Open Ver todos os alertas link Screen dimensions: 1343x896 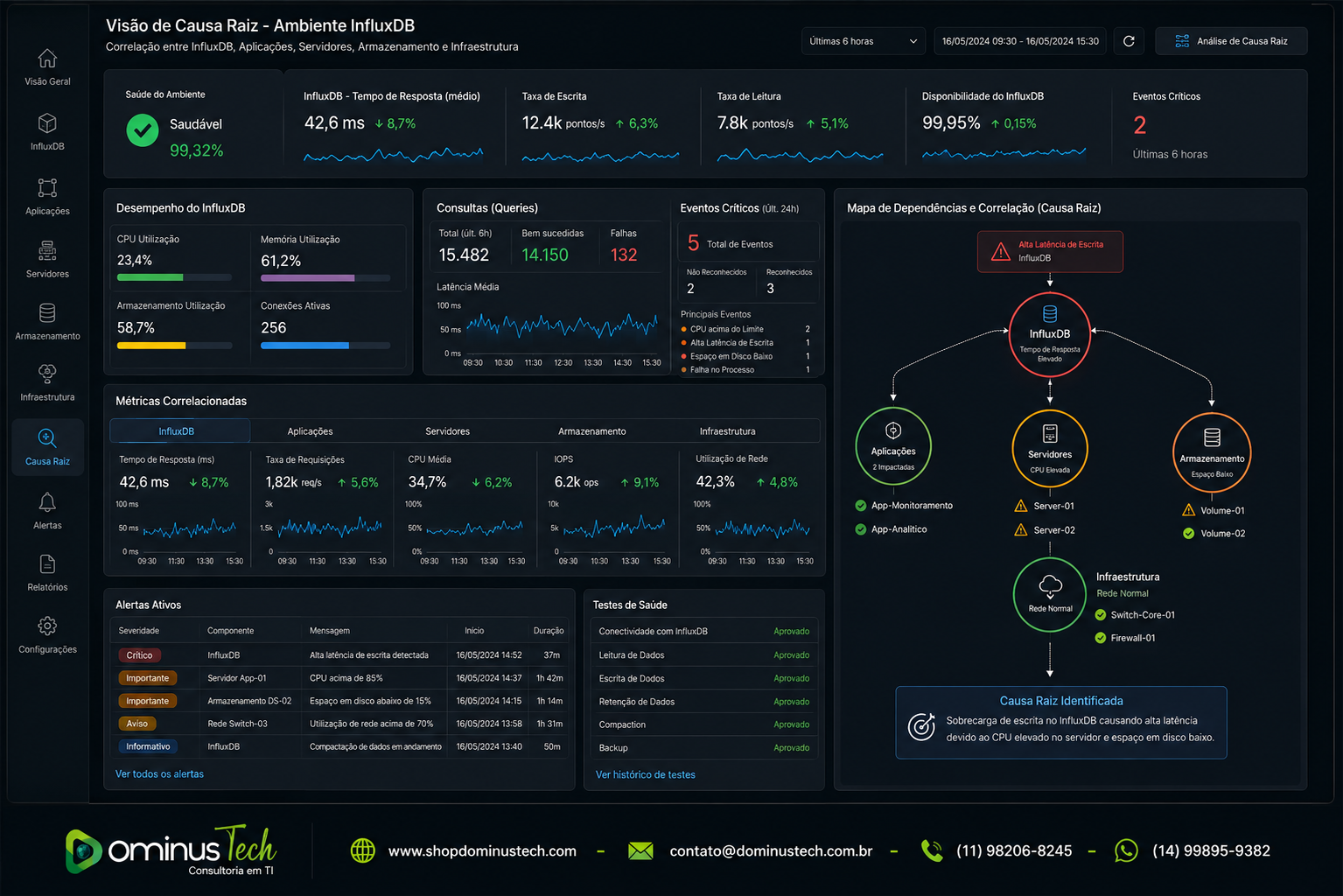click(x=159, y=774)
